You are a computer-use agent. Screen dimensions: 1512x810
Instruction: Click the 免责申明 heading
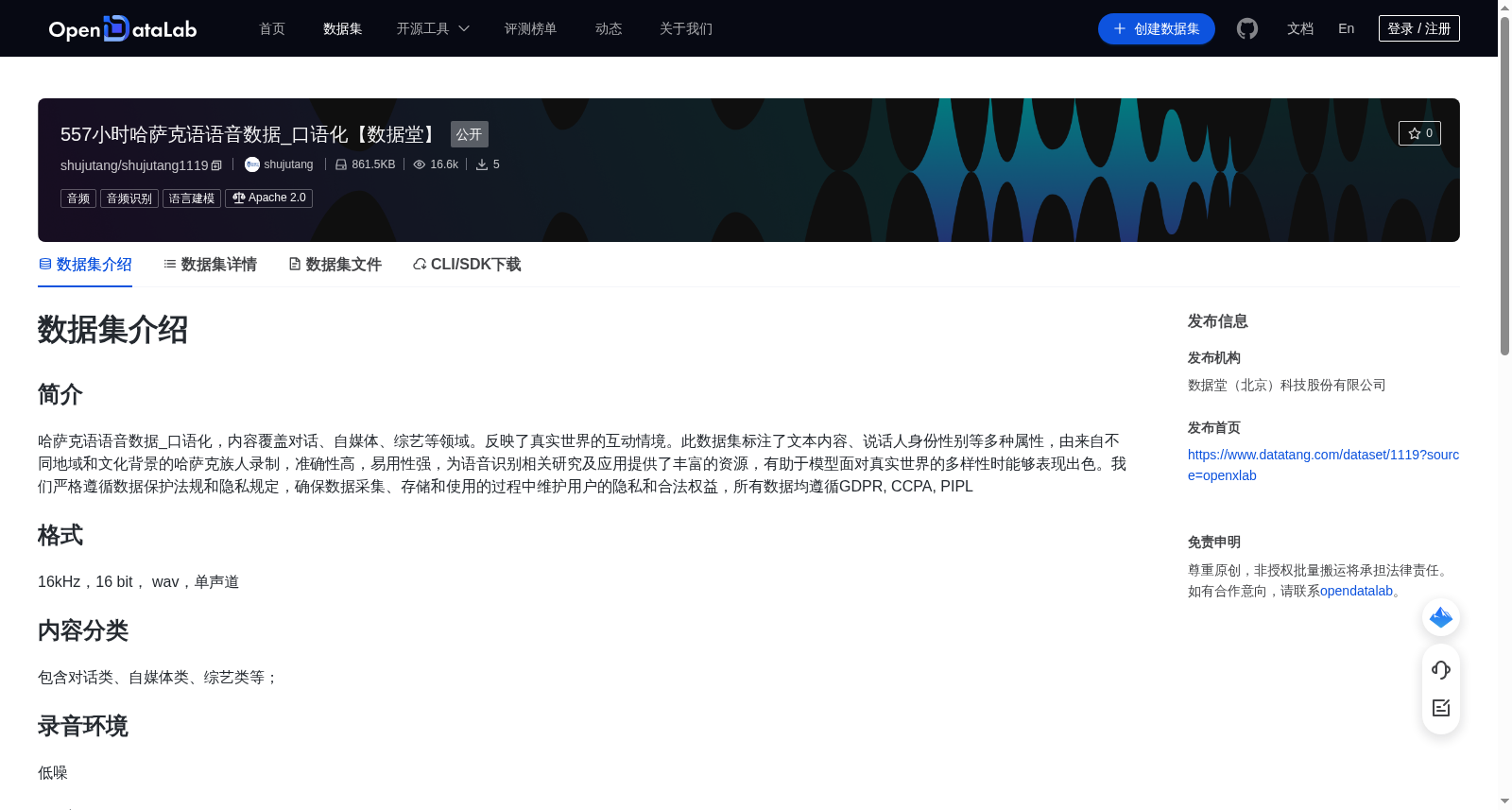[x=1213, y=543]
